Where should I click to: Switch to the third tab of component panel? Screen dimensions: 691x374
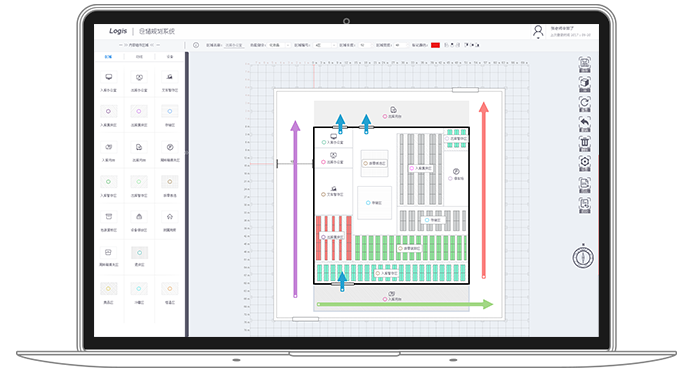pos(170,57)
